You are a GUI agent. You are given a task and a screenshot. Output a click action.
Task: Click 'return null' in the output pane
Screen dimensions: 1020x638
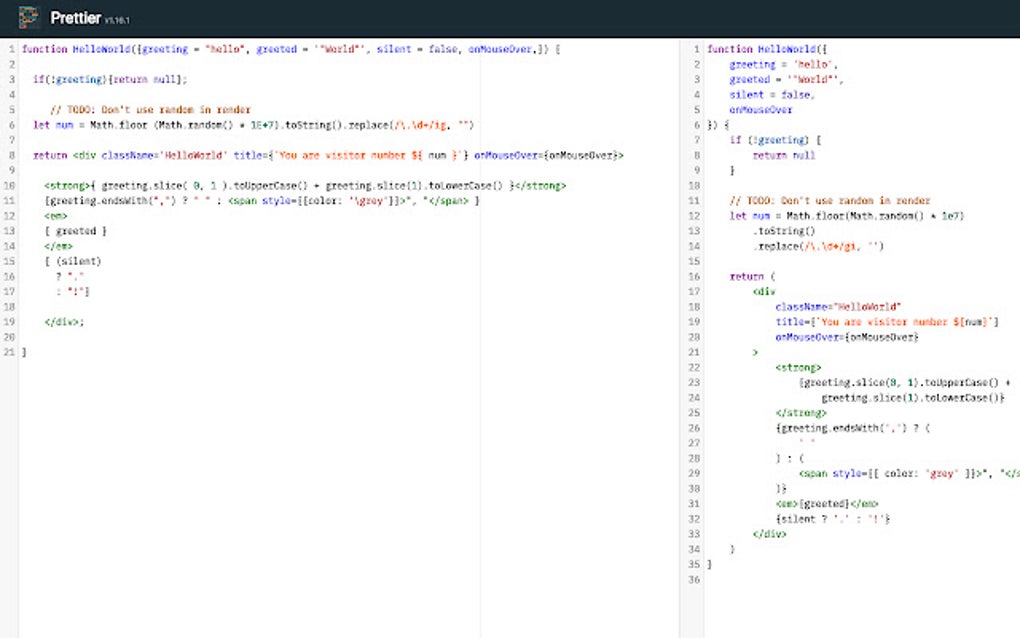(x=784, y=155)
